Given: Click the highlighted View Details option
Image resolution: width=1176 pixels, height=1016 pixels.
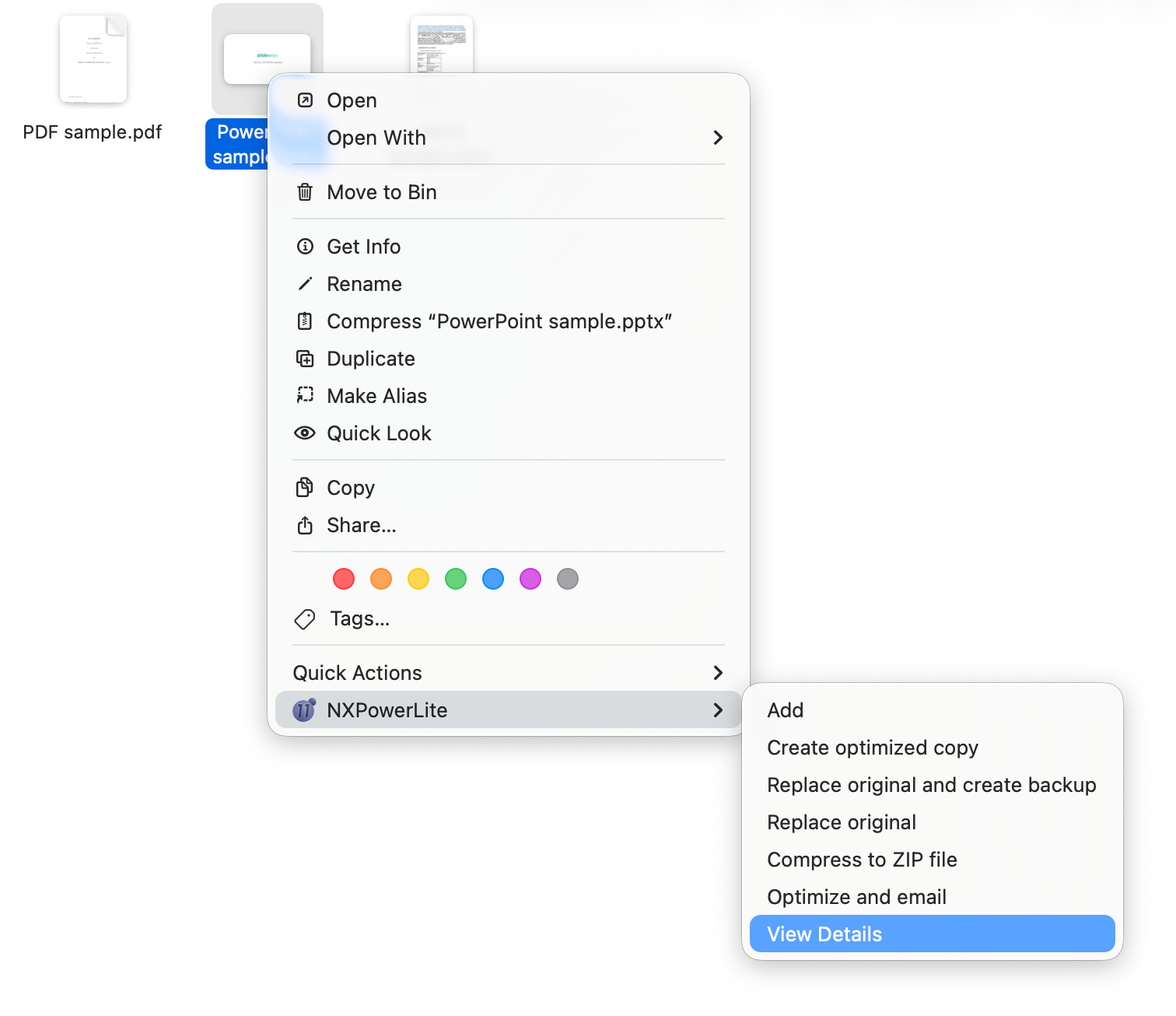Looking at the screenshot, I should [824, 934].
